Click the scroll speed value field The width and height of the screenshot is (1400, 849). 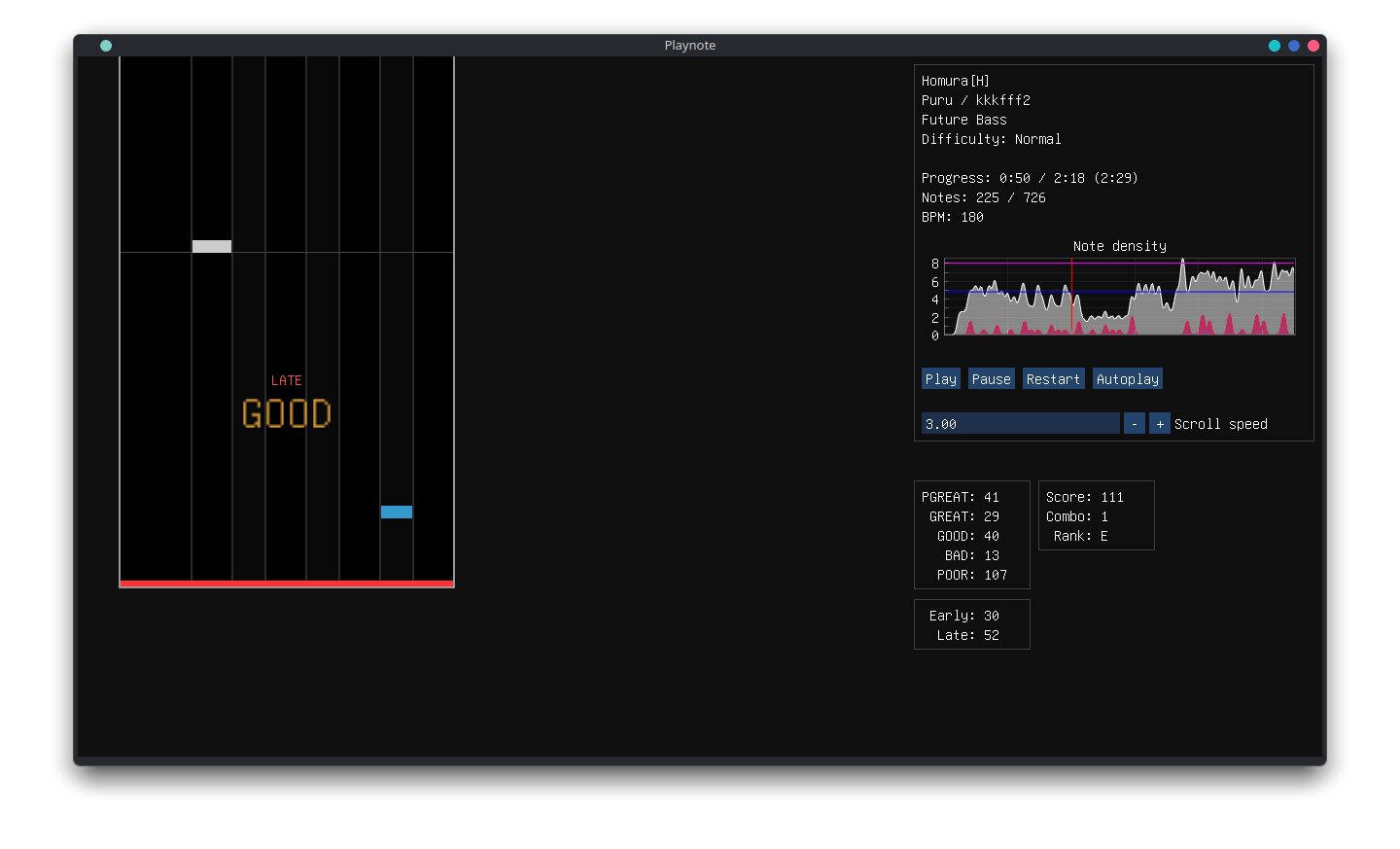(1020, 424)
